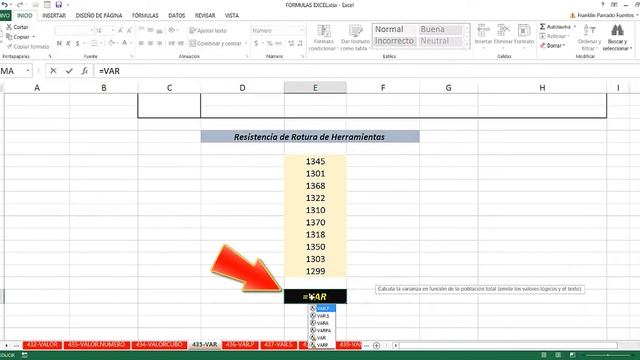Open the Número format dropdown
The width and height of the screenshot is (640, 360).
(x=302, y=31)
